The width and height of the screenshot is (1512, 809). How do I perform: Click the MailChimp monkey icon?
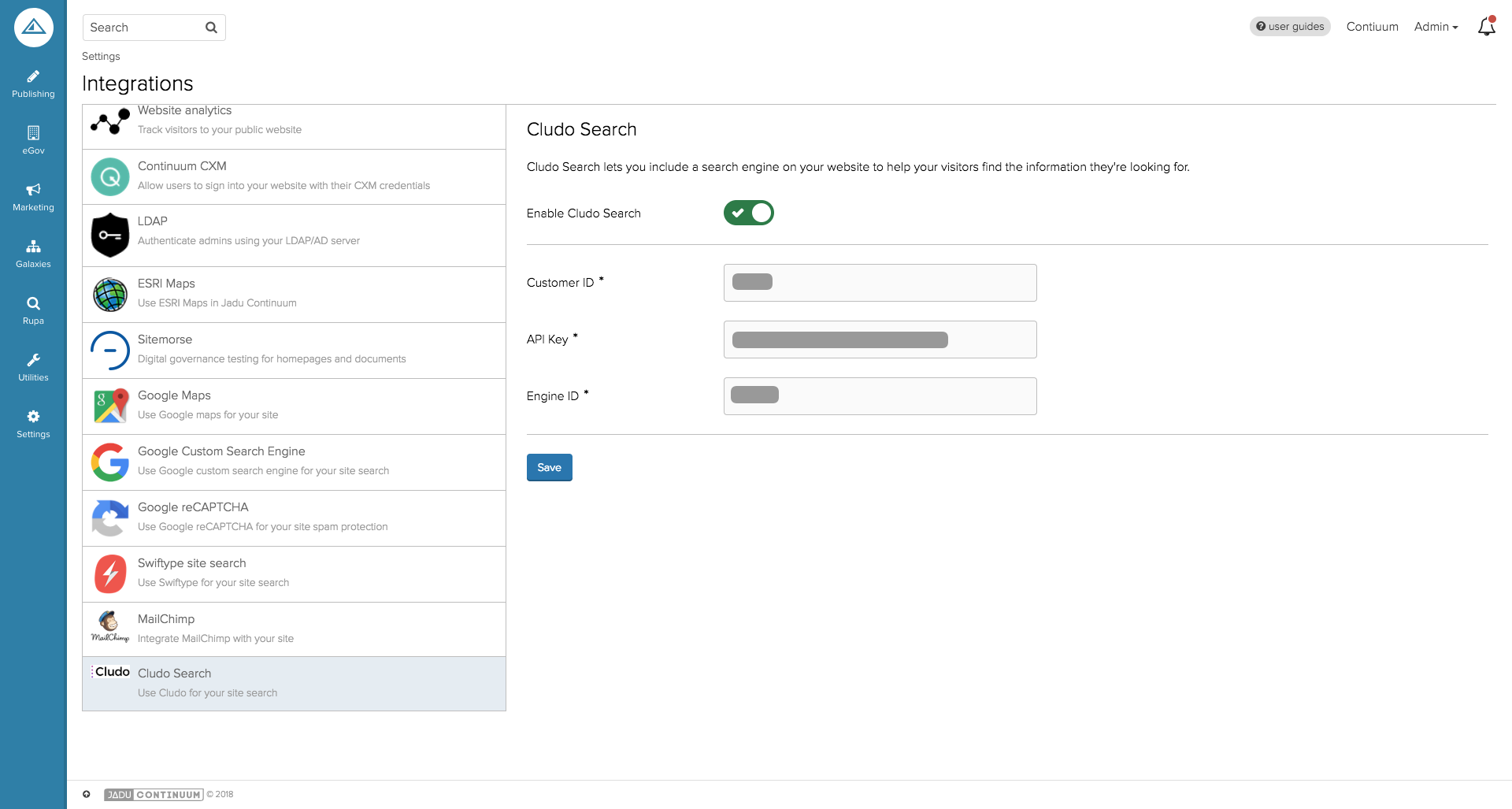coord(110,626)
